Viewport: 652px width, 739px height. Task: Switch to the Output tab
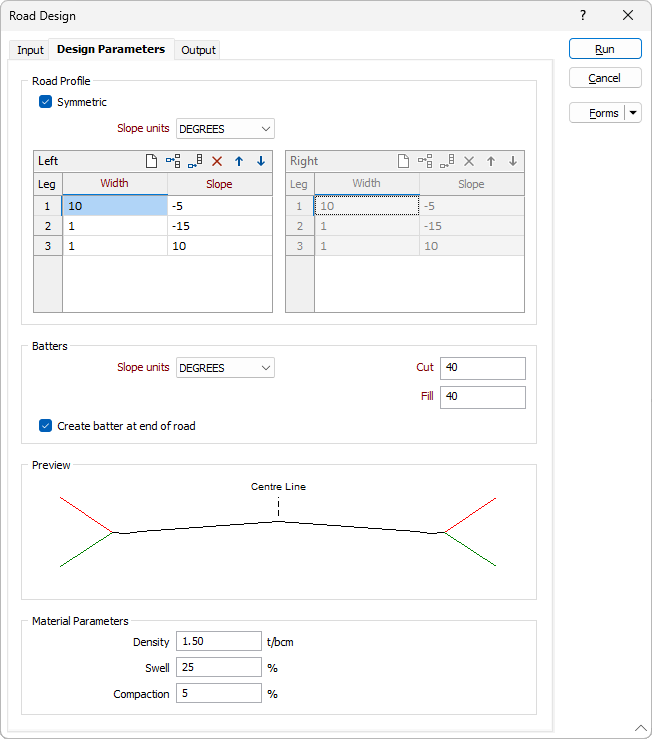(198, 50)
